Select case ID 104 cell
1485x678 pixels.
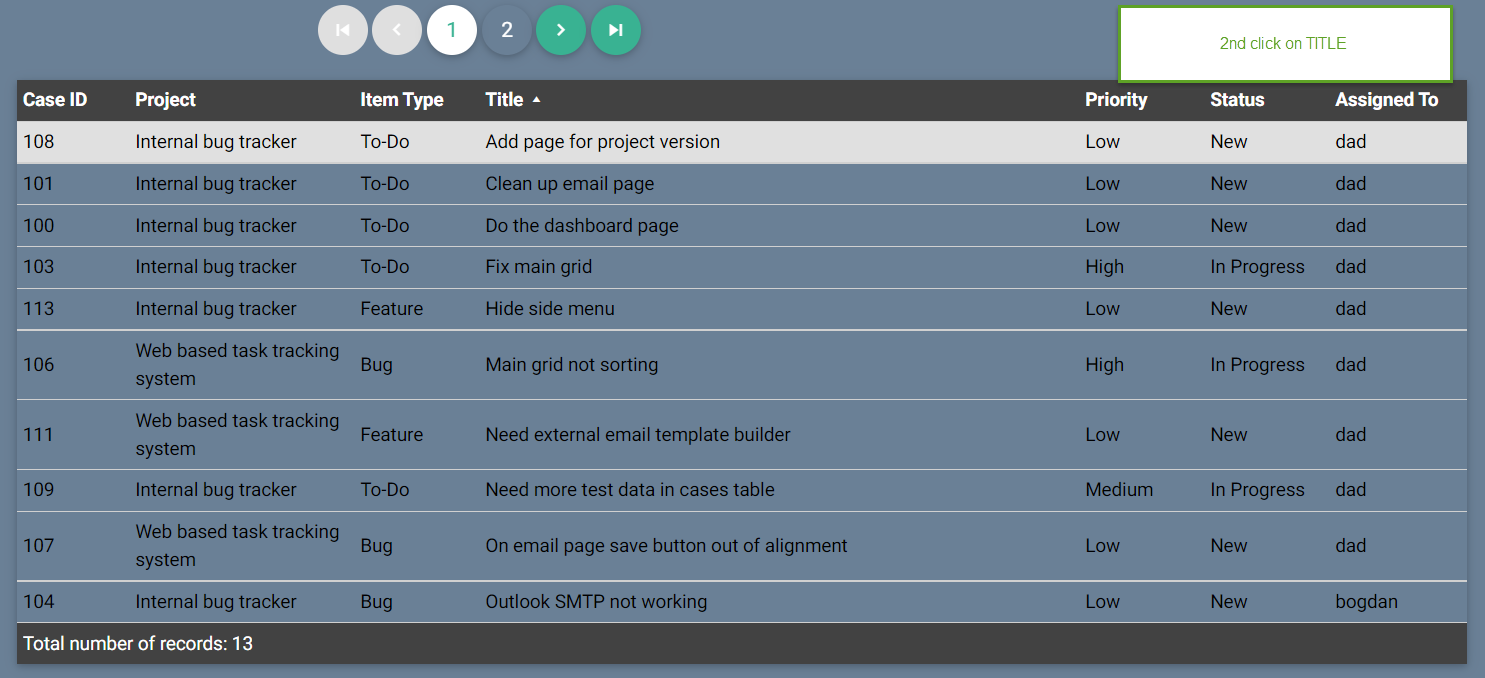(x=39, y=602)
